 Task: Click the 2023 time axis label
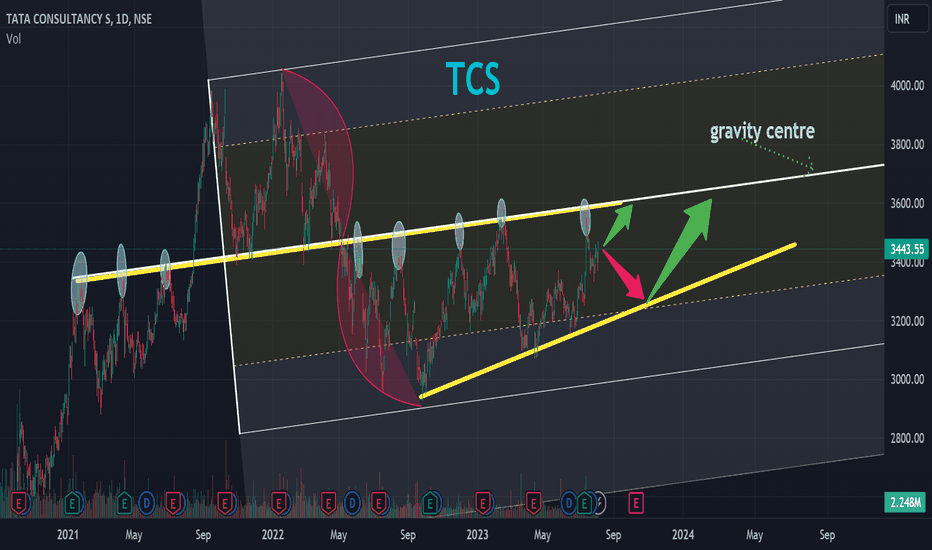pyautogui.click(x=477, y=535)
